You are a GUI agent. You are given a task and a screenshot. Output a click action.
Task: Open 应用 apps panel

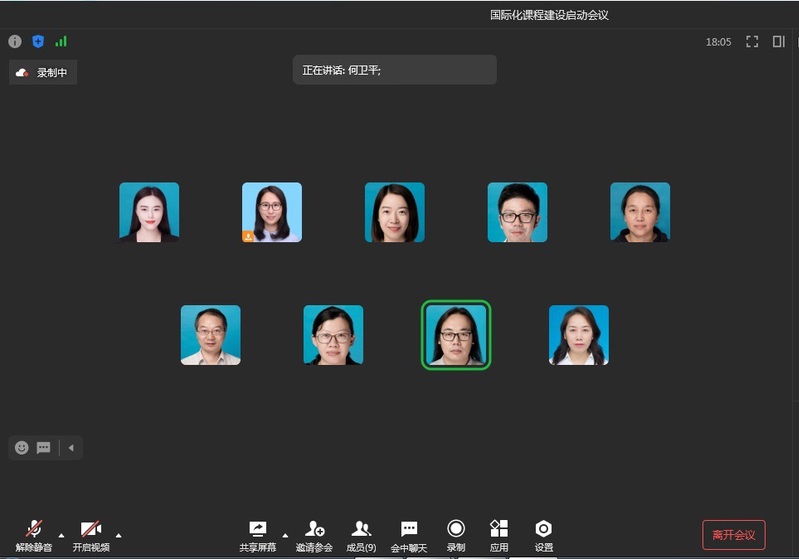point(499,536)
